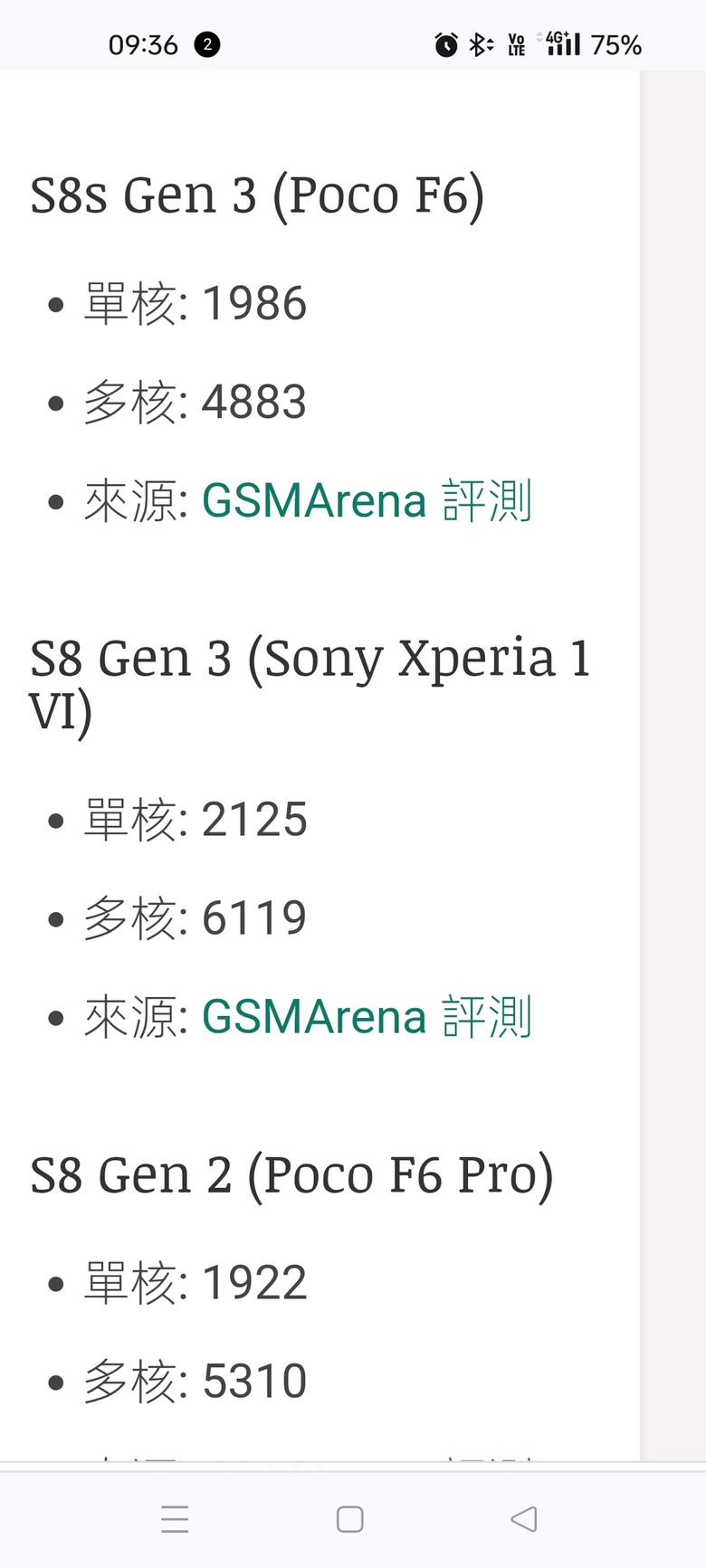Select the S8 Gen 3 Sony Xperia heading
Image resolution: width=706 pixels, height=1568 pixels.
(x=310, y=685)
